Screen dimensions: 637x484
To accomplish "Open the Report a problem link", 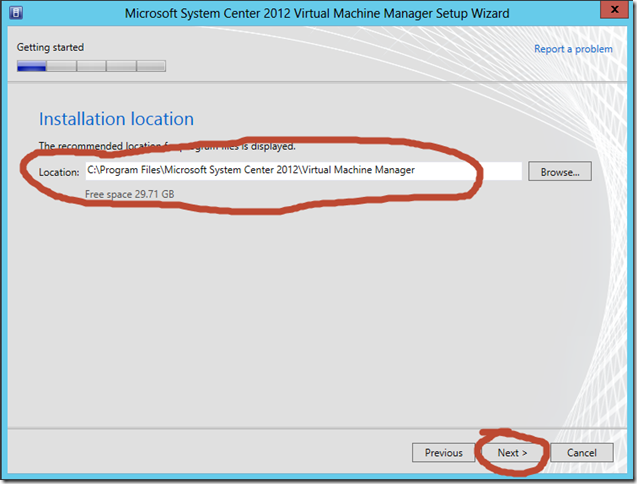I will pos(573,49).
